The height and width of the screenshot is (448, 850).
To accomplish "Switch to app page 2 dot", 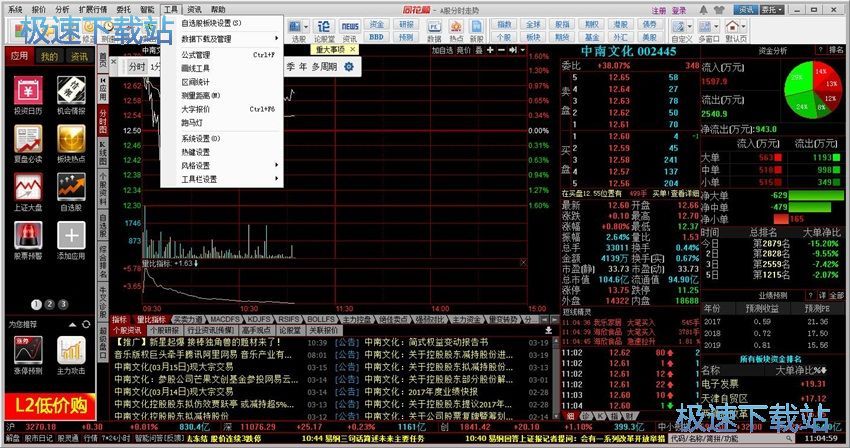I will click(49, 304).
